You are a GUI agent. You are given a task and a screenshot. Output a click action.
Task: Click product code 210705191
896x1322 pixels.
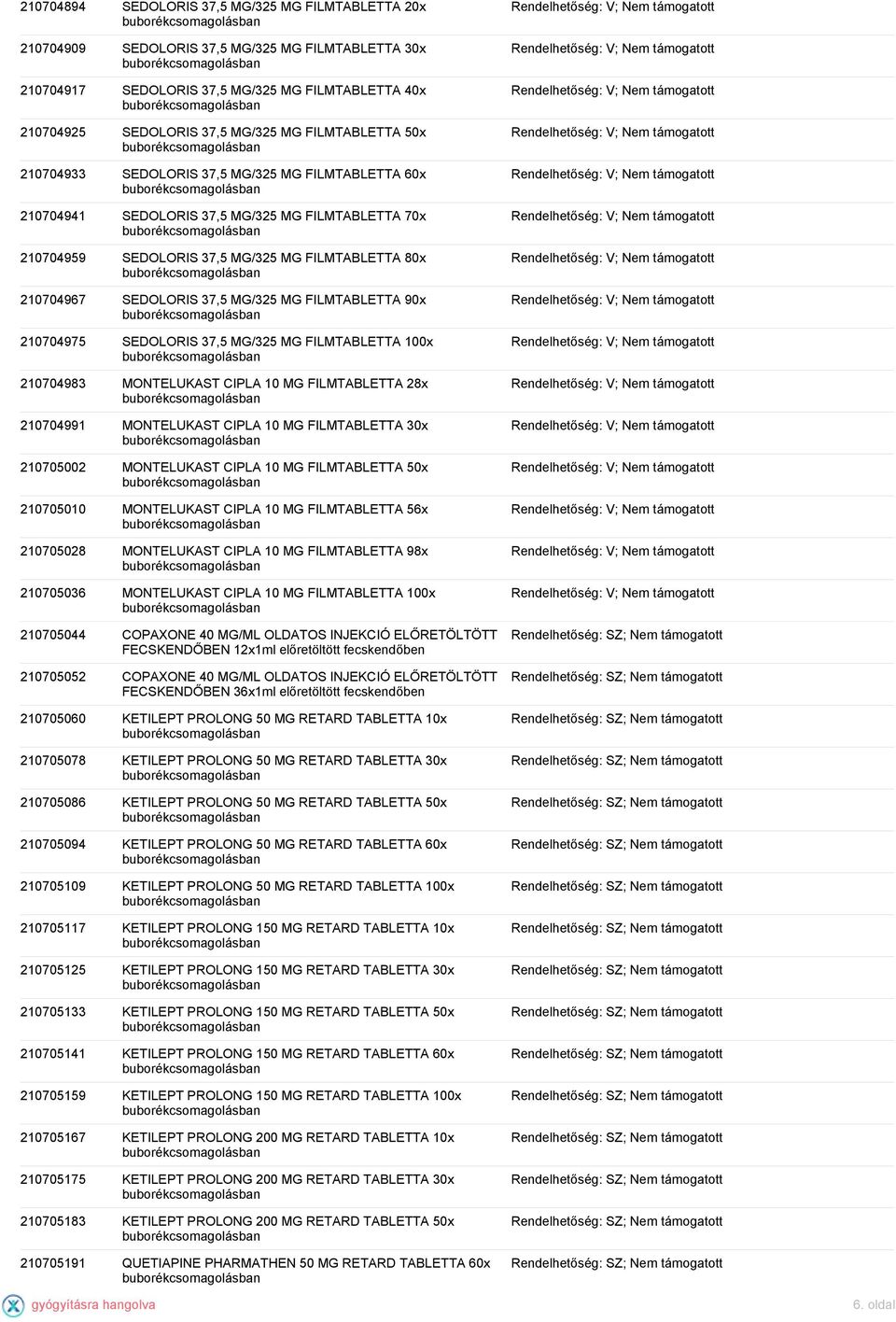pos(53,1263)
